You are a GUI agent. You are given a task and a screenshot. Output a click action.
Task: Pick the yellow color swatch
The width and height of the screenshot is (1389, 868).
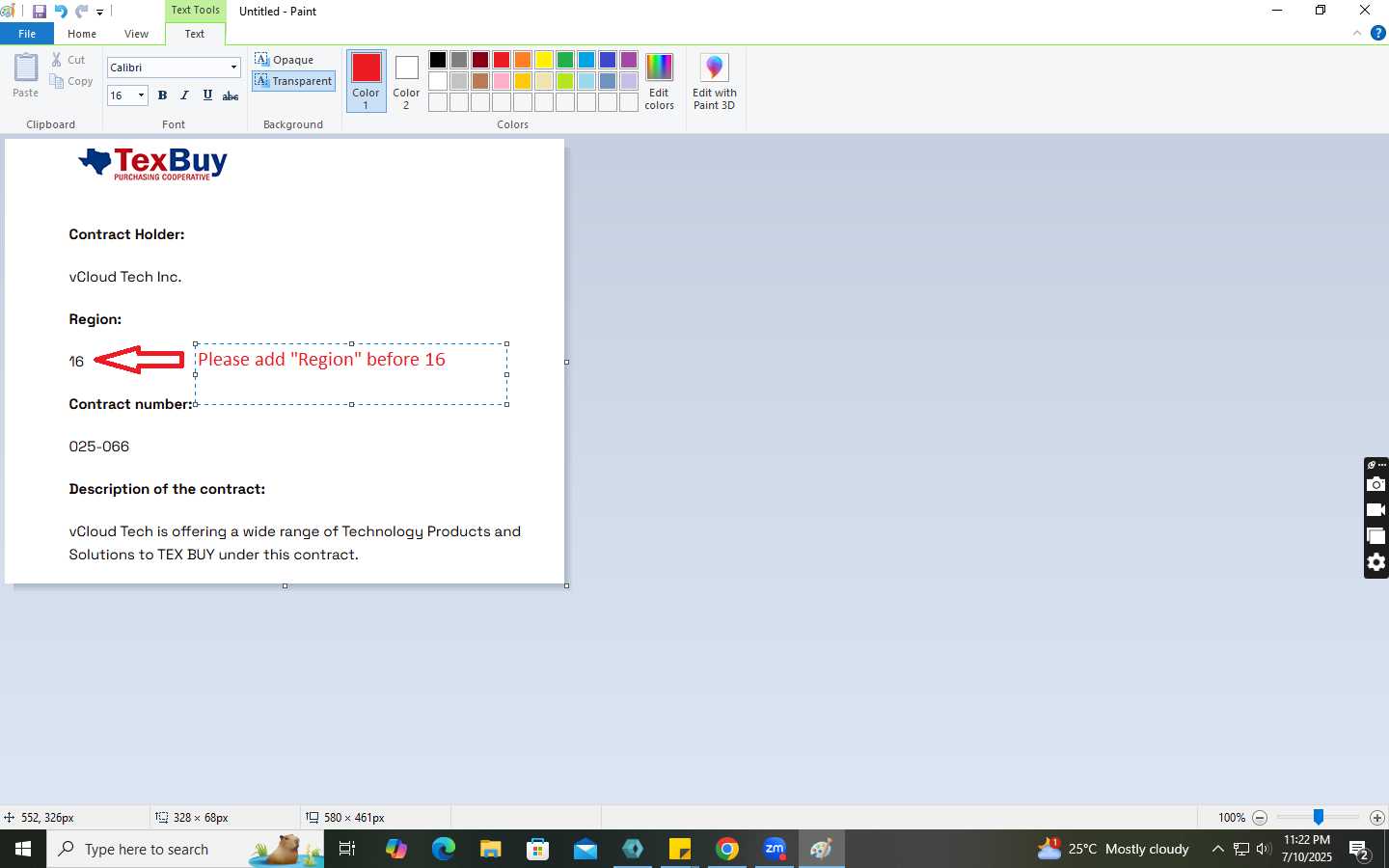(x=544, y=60)
